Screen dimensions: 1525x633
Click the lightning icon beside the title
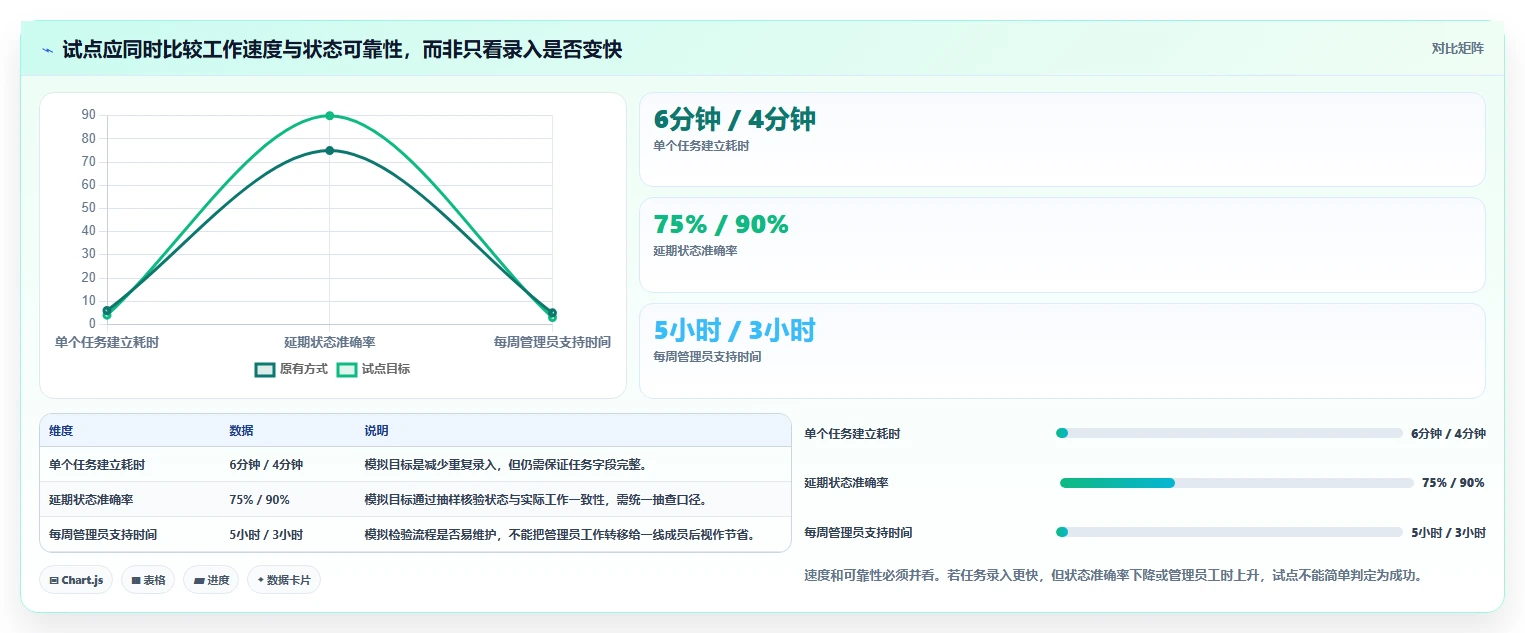pos(48,50)
